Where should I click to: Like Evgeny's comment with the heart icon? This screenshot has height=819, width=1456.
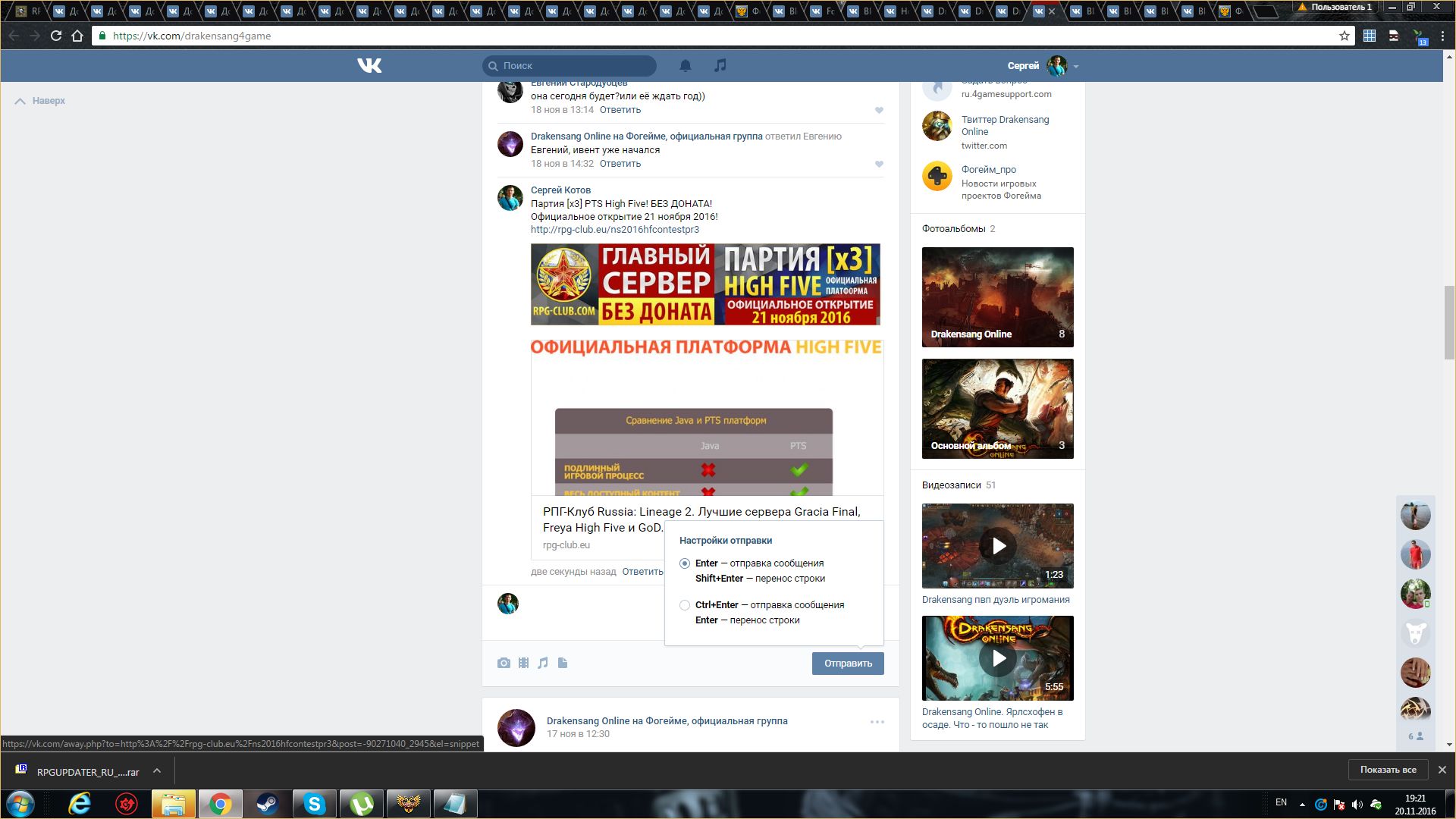(879, 111)
